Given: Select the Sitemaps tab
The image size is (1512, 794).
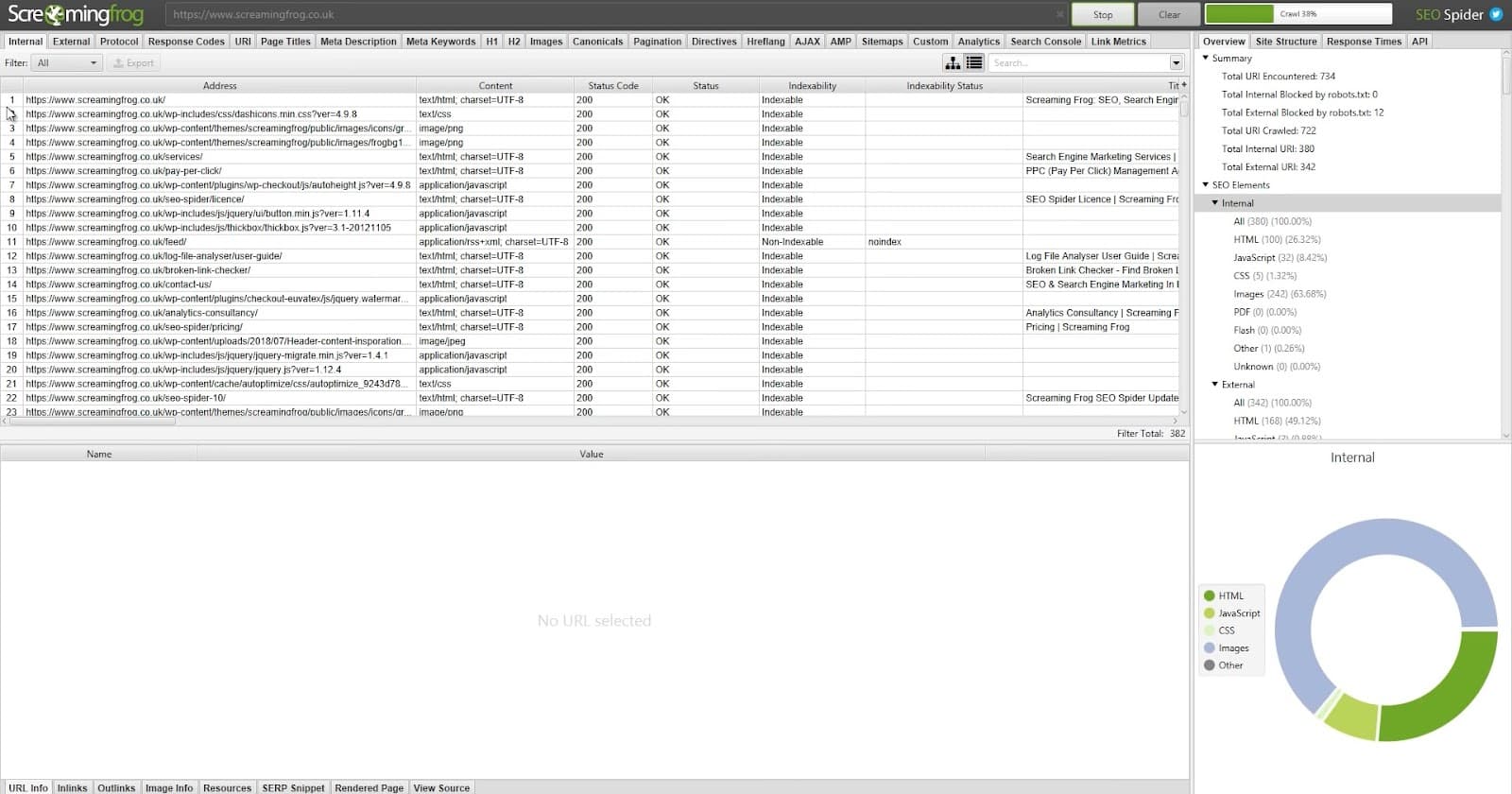Looking at the screenshot, I should (882, 42).
